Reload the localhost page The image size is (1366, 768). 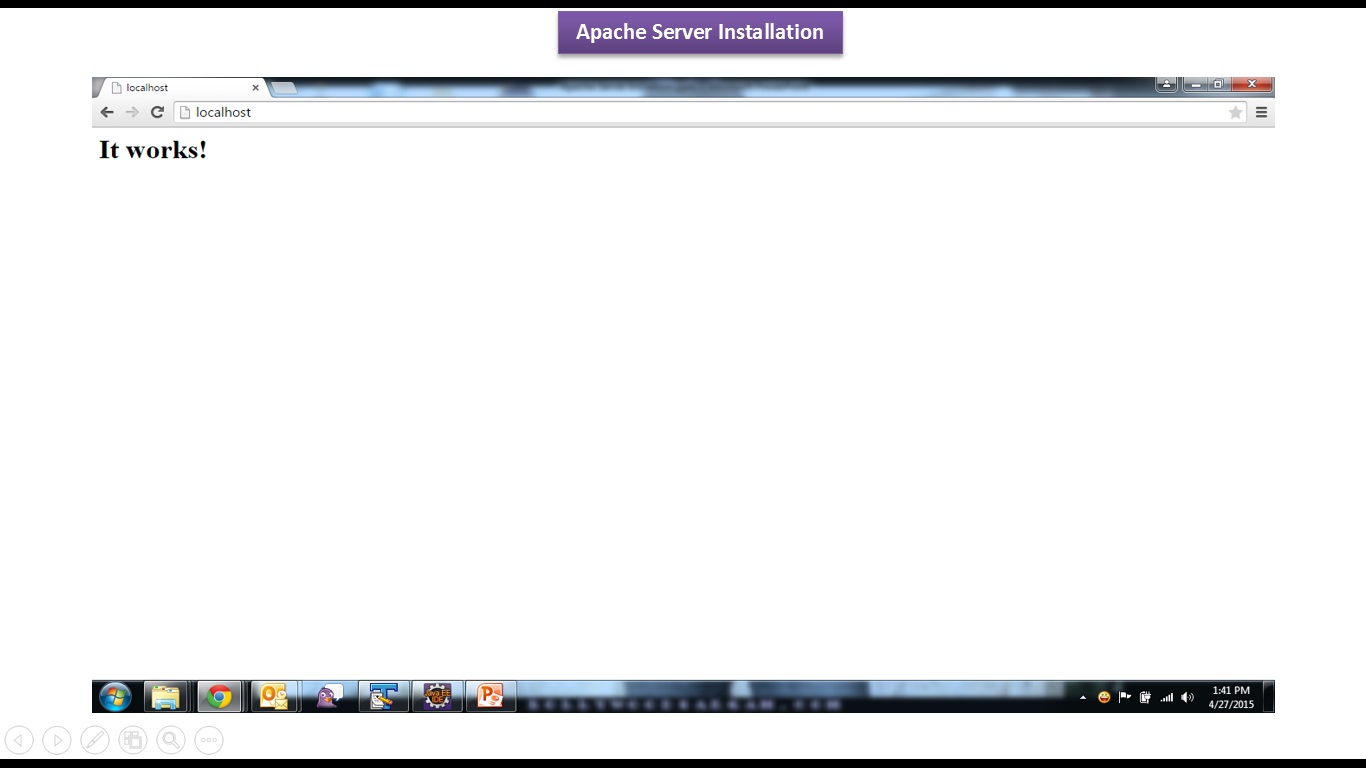pos(157,112)
